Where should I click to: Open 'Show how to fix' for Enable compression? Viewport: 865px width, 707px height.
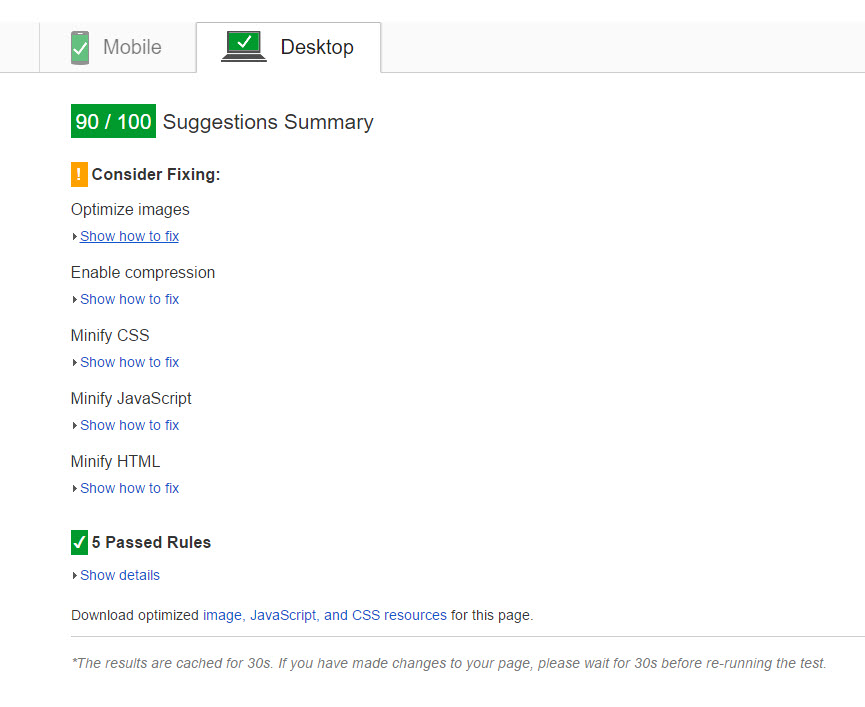(129, 299)
